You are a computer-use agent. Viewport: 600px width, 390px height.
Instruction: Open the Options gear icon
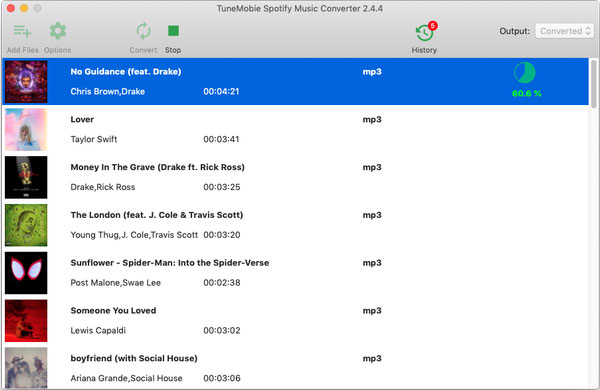pos(58,31)
